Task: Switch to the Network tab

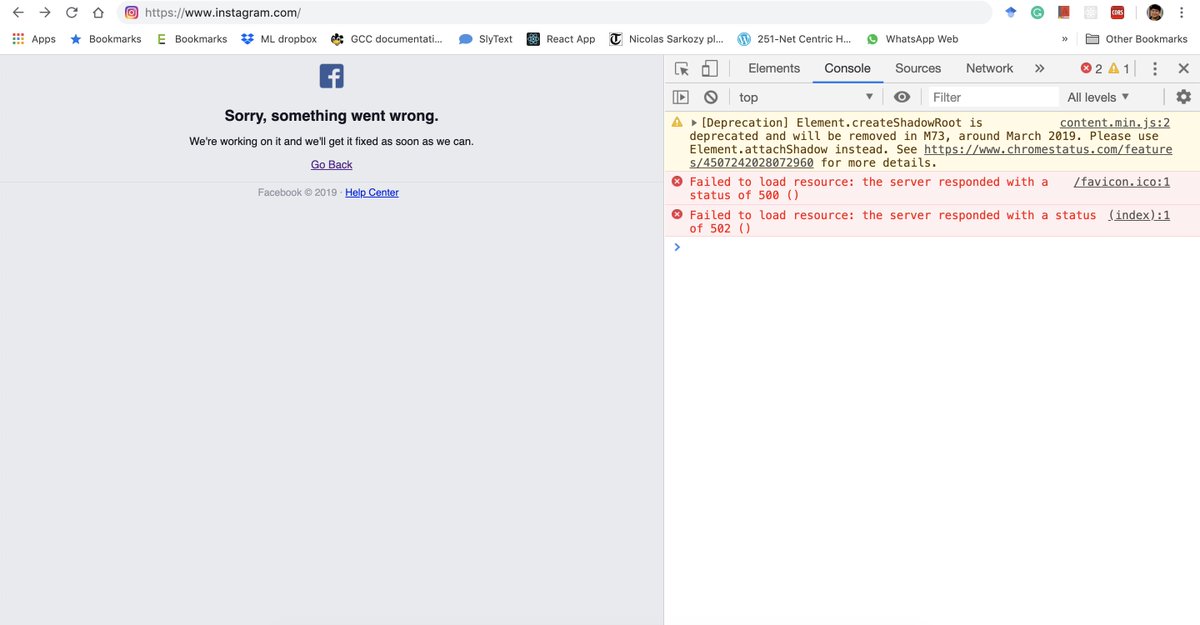Action: (x=989, y=68)
